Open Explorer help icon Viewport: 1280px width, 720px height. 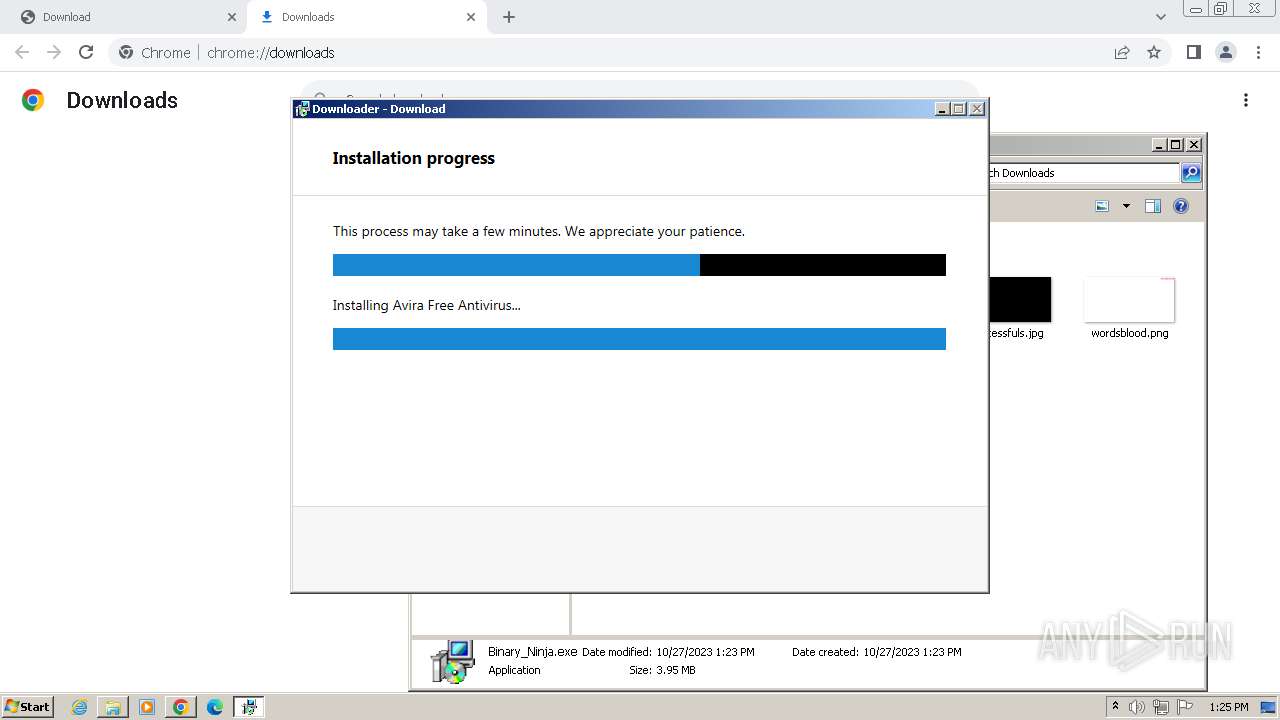(x=1181, y=206)
